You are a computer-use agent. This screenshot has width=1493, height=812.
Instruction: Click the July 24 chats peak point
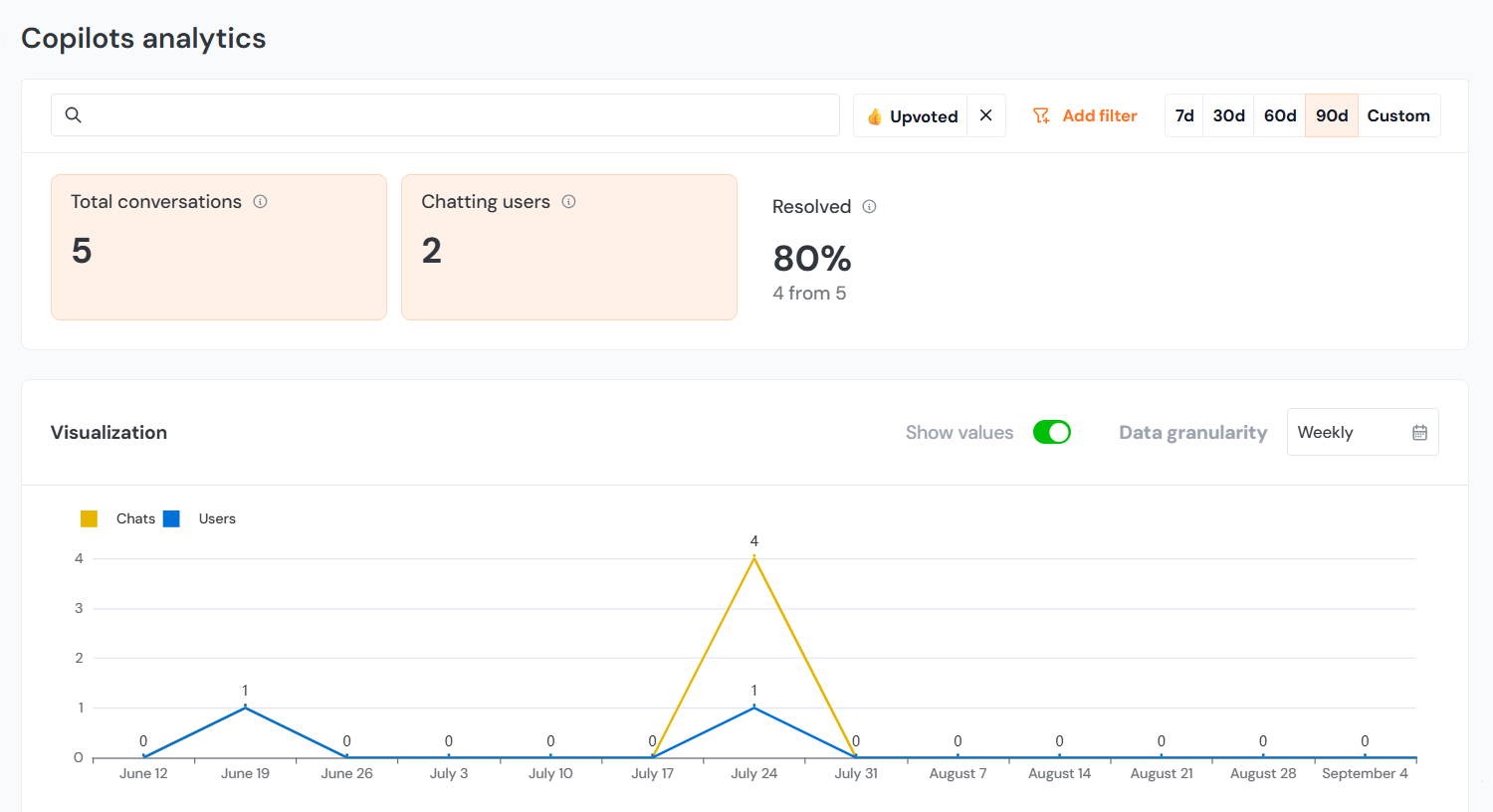pos(754,558)
